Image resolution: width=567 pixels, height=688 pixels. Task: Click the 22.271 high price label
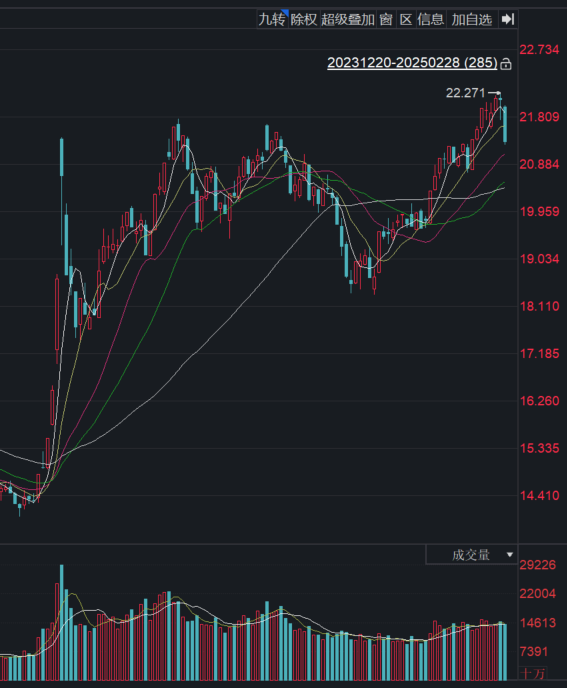point(466,93)
